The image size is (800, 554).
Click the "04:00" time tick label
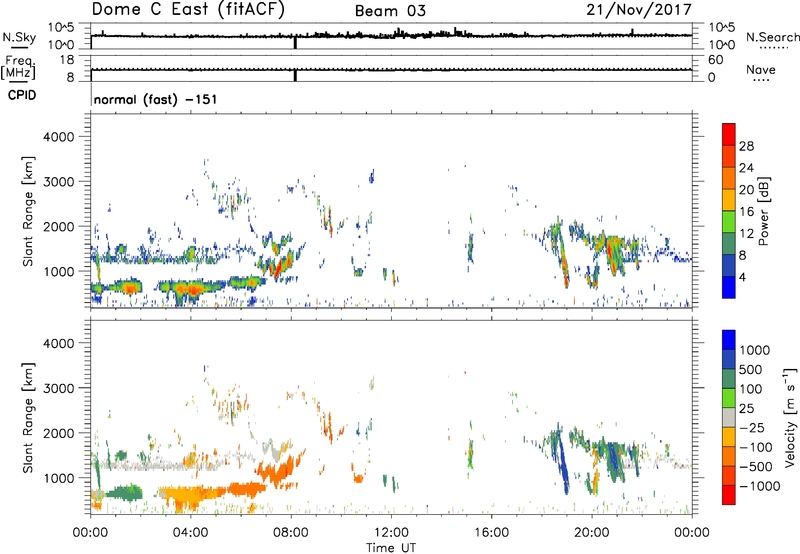pos(191,533)
